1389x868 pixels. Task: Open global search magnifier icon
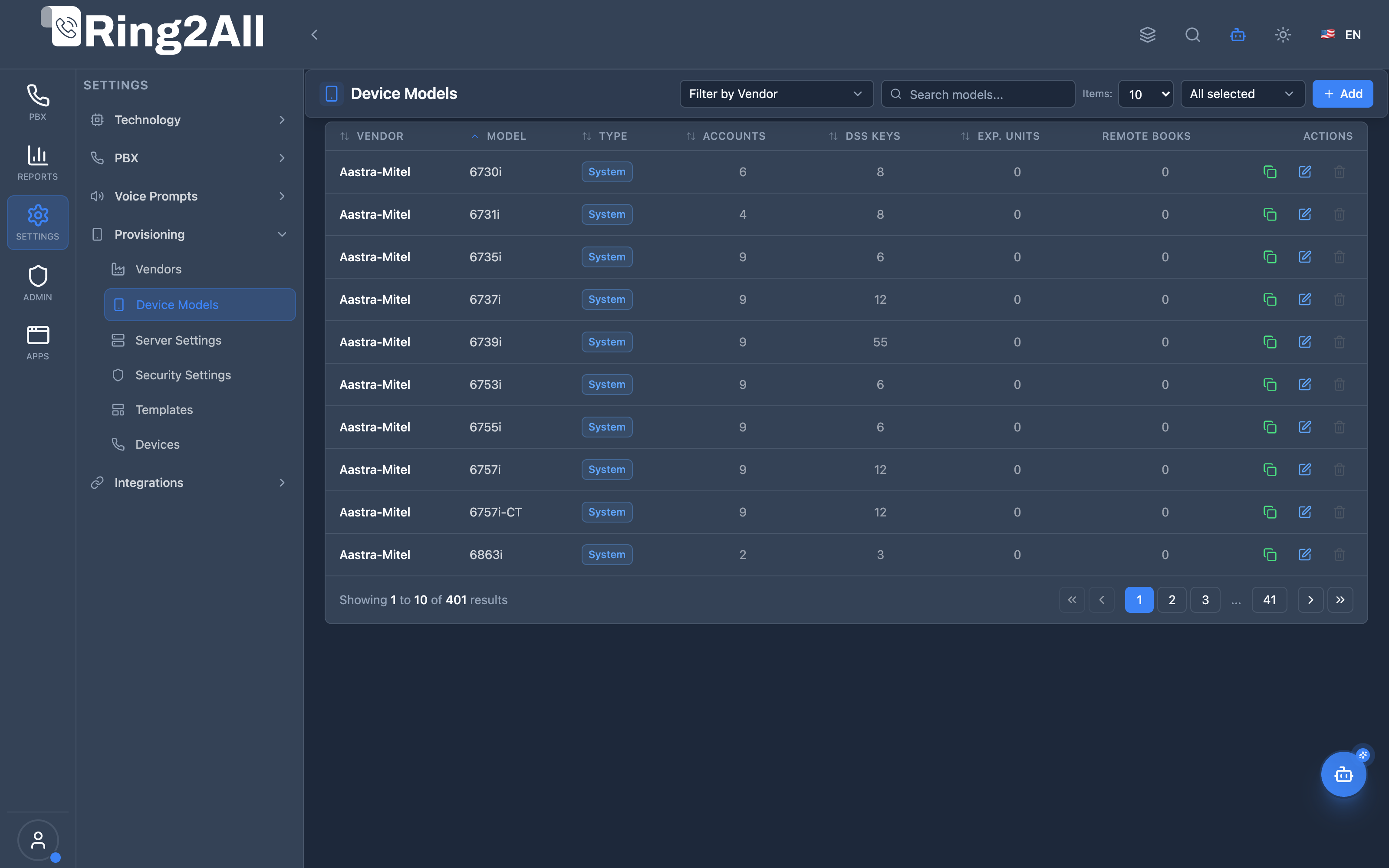(x=1193, y=35)
